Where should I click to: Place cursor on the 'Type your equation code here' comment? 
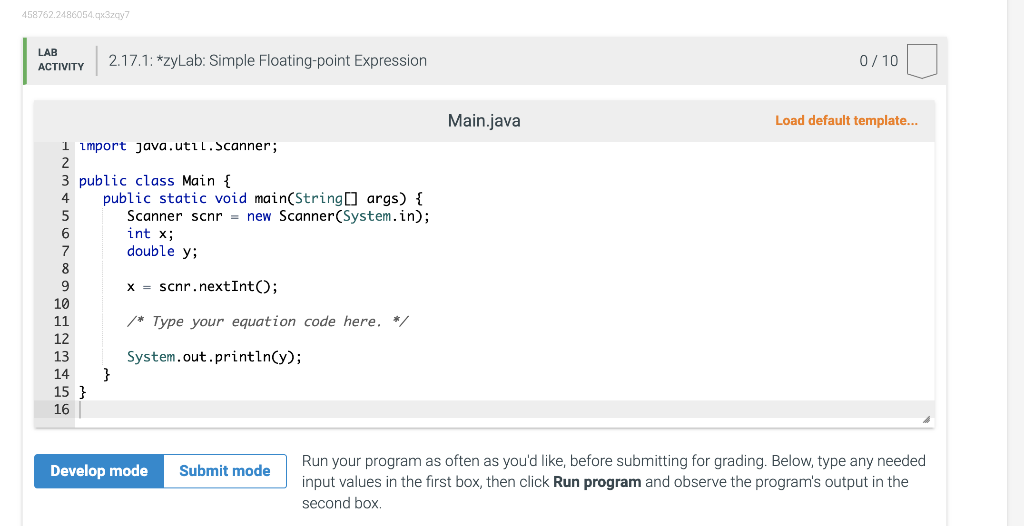pyautogui.click(x=267, y=321)
